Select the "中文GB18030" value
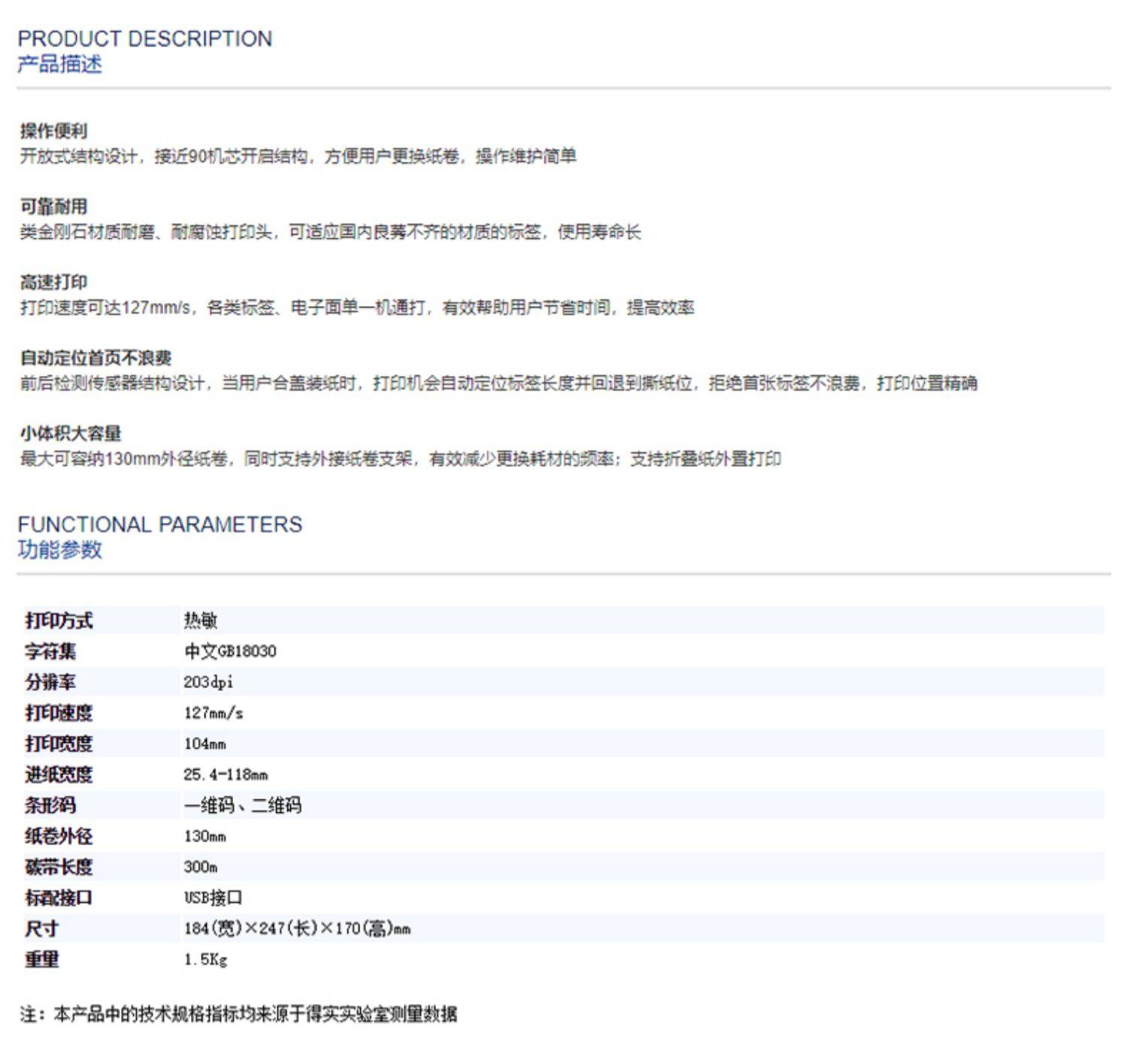 (x=230, y=651)
